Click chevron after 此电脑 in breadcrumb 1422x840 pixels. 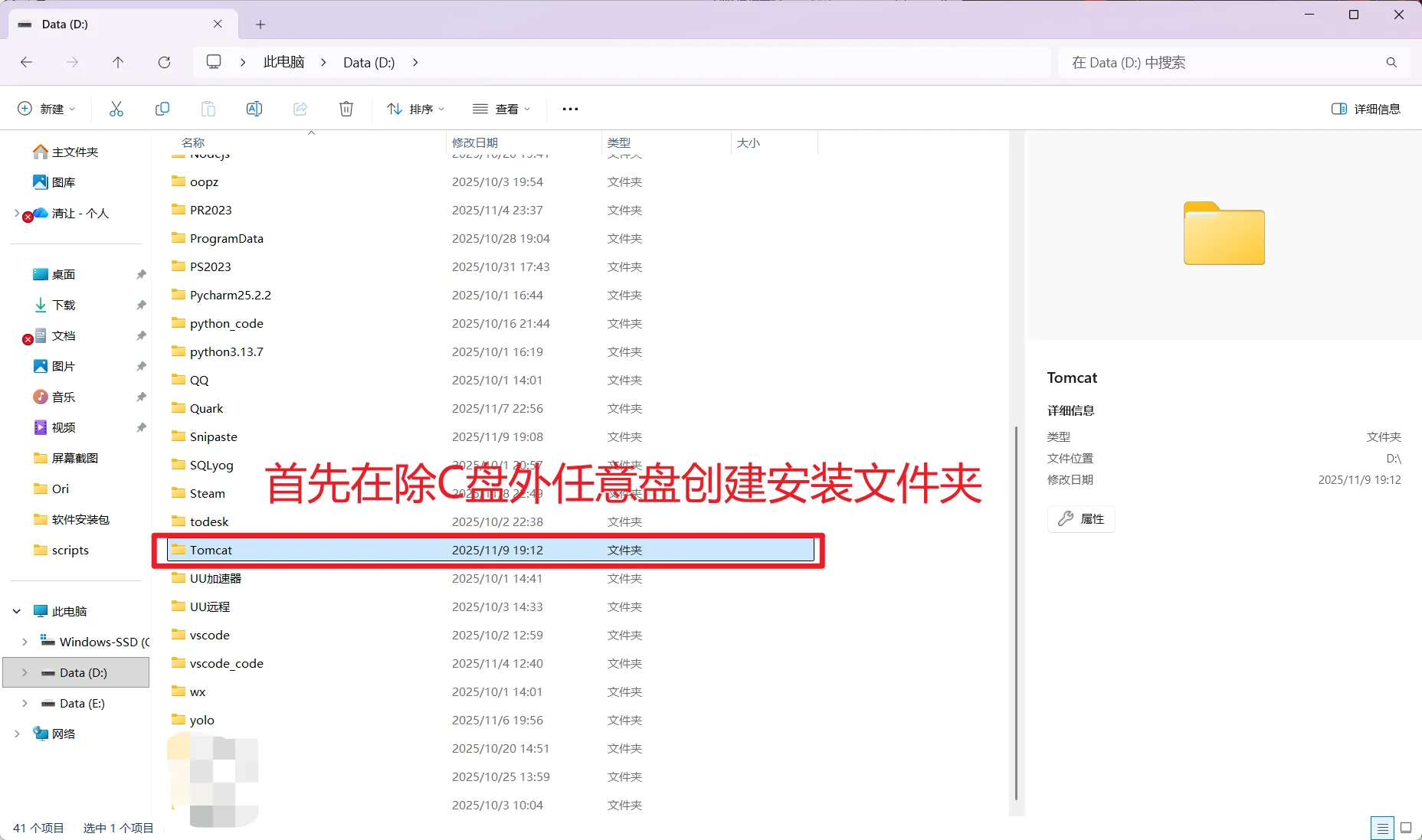click(323, 62)
